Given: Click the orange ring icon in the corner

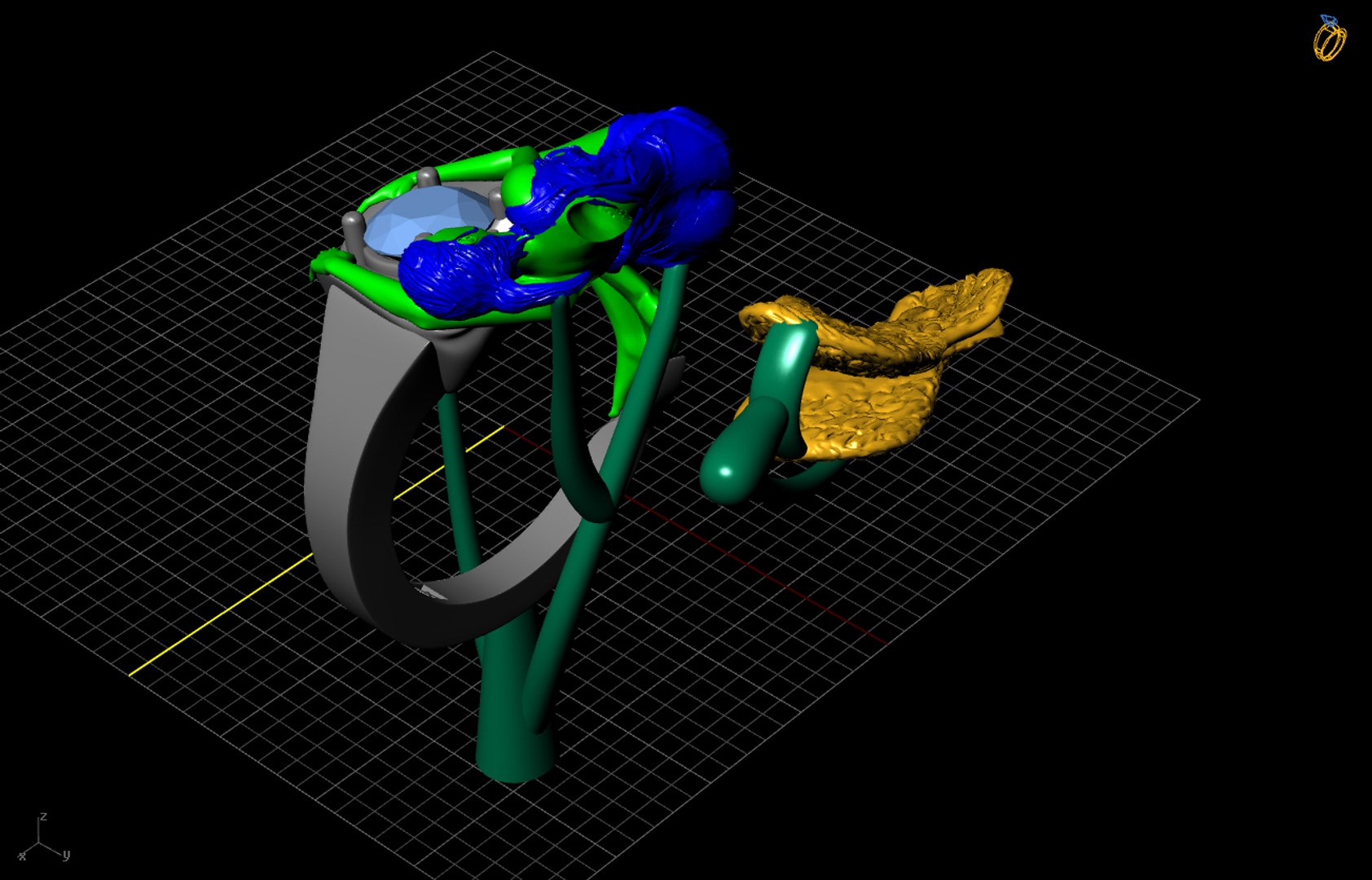Looking at the screenshot, I should point(1329,37).
